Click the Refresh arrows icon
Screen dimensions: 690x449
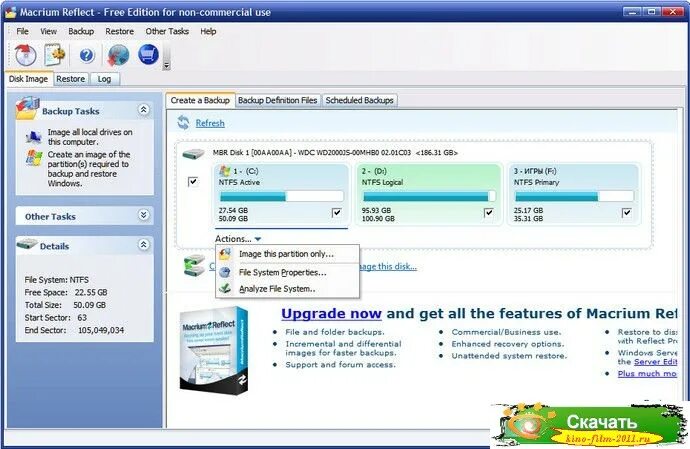coord(184,123)
